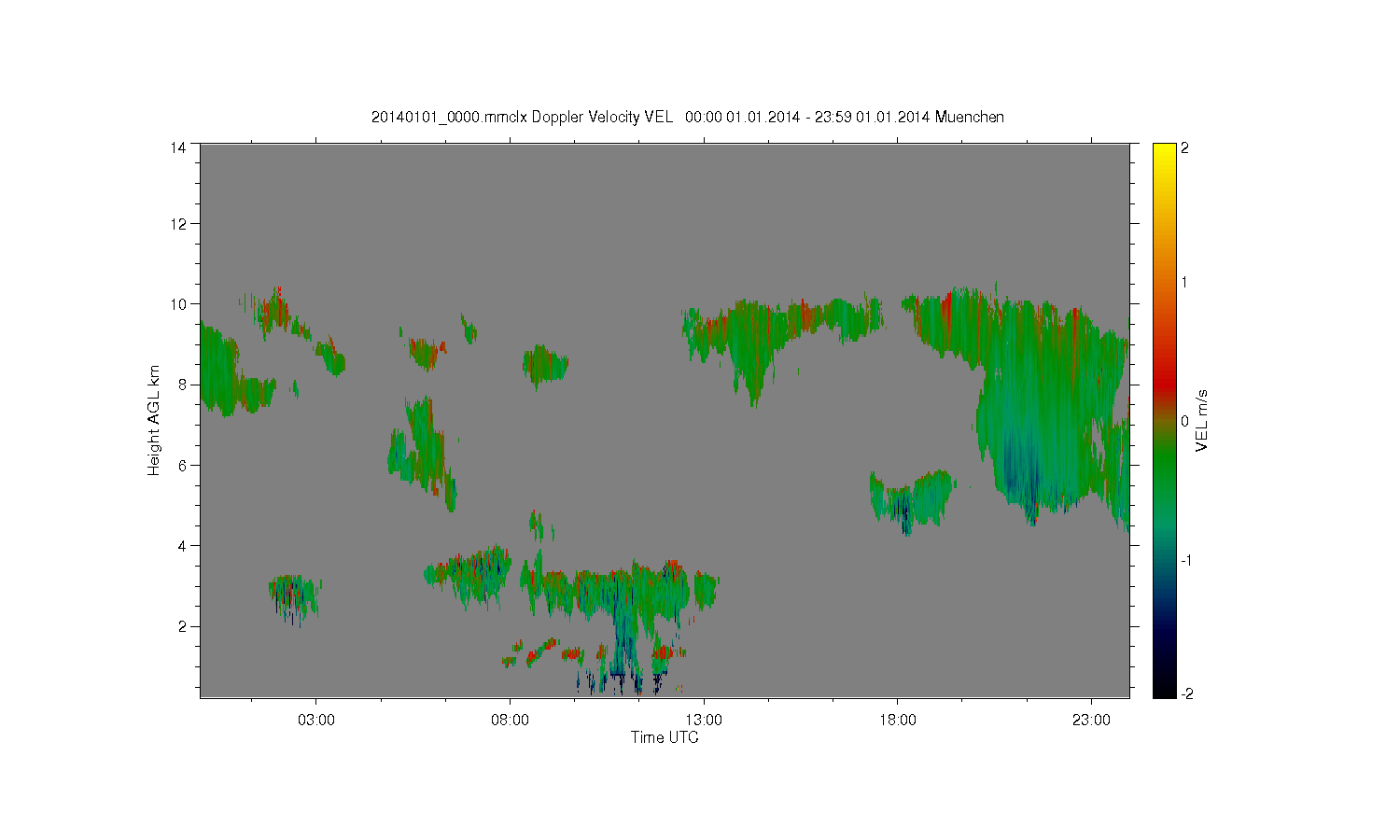Screen dimensions: 1400x840
Task: Click the 'VEL m/s' colorbar label
Action: pyautogui.click(x=1203, y=422)
